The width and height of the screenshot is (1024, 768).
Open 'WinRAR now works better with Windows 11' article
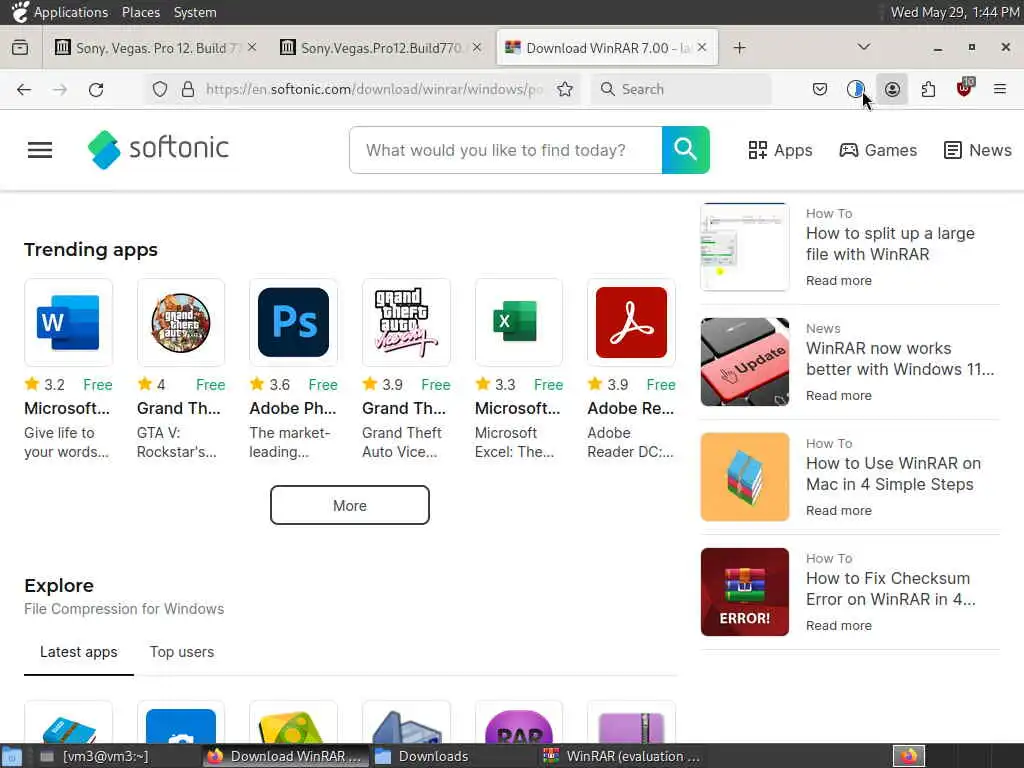click(900, 359)
